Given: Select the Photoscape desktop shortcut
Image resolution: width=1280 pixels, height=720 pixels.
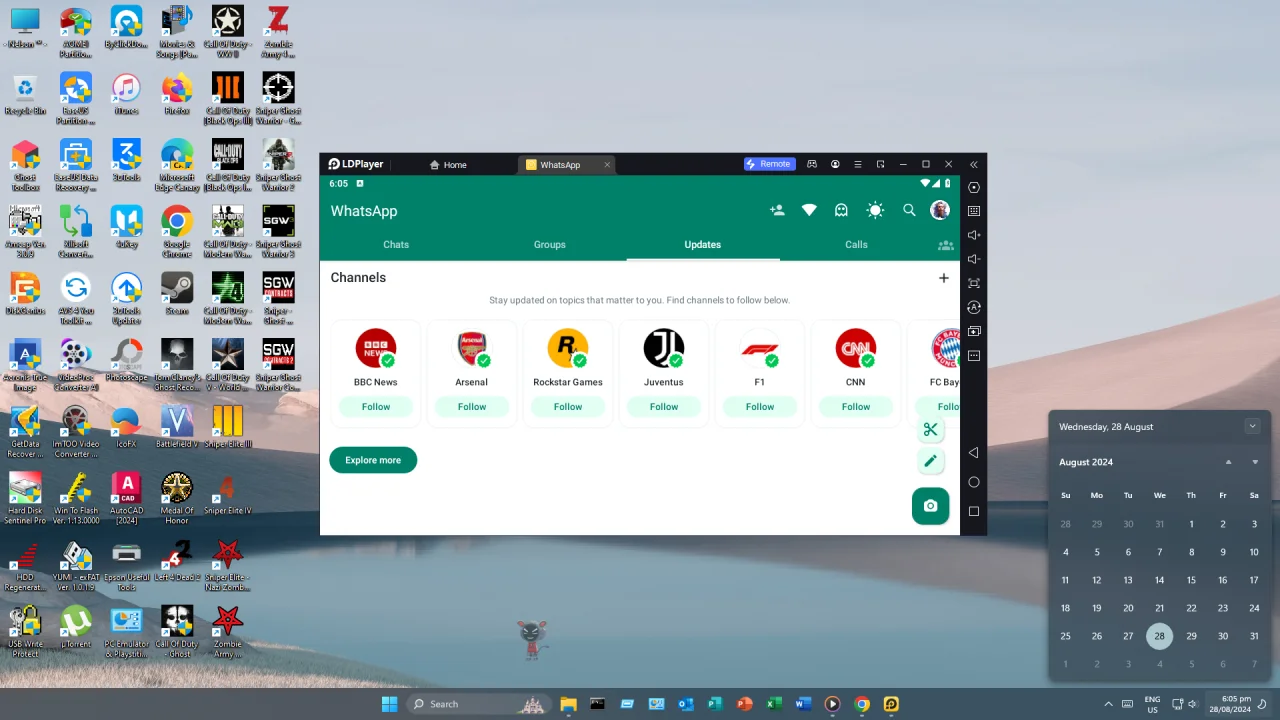Looking at the screenshot, I should 126,360.
